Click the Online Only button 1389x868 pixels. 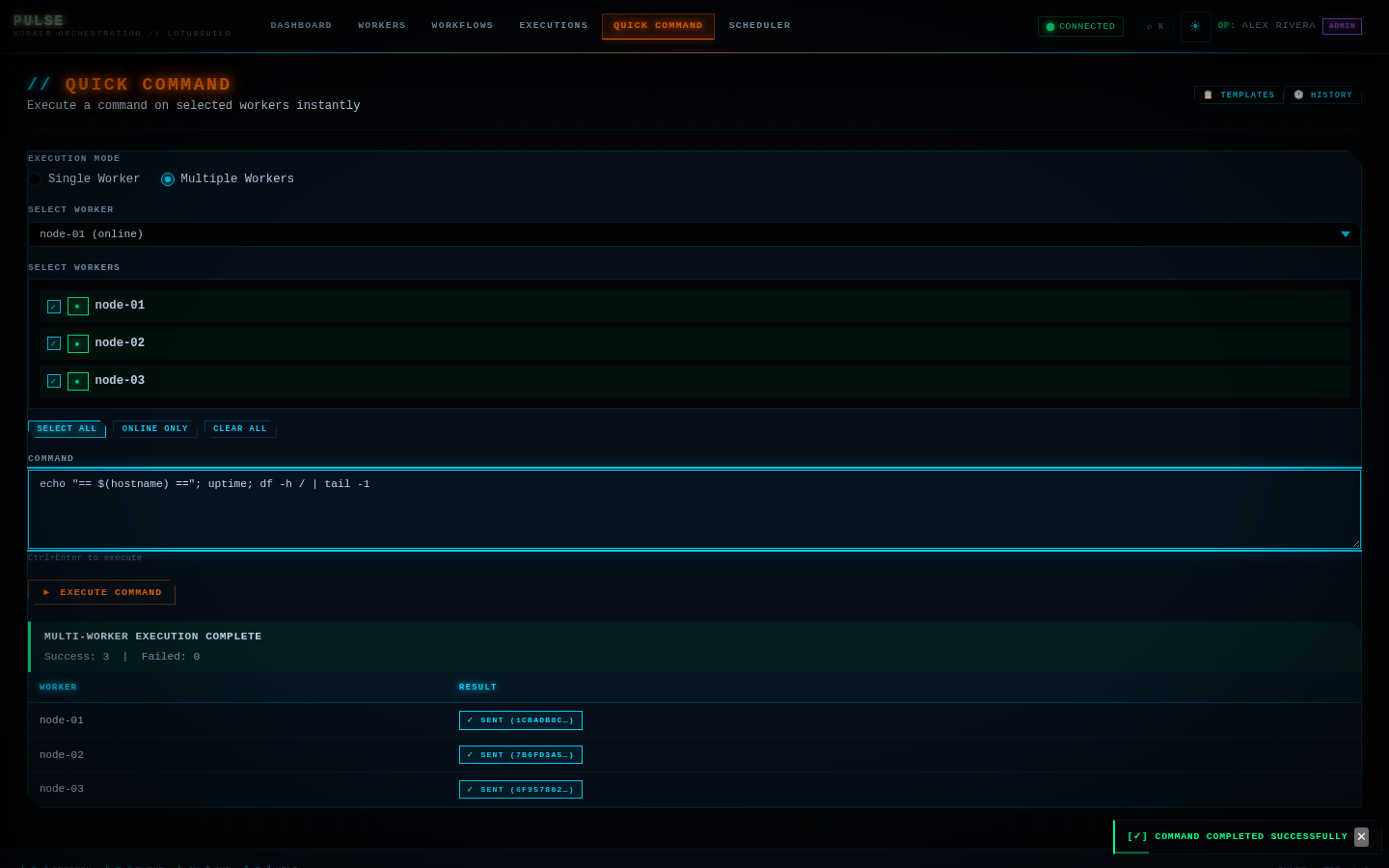pos(155,429)
